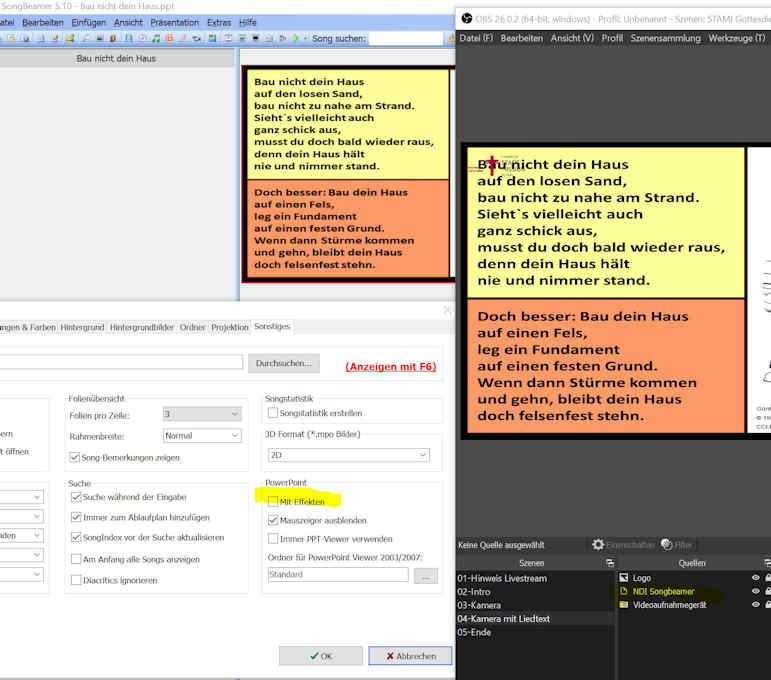Click the Bau nicht dein Haus header button

click(116, 58)
